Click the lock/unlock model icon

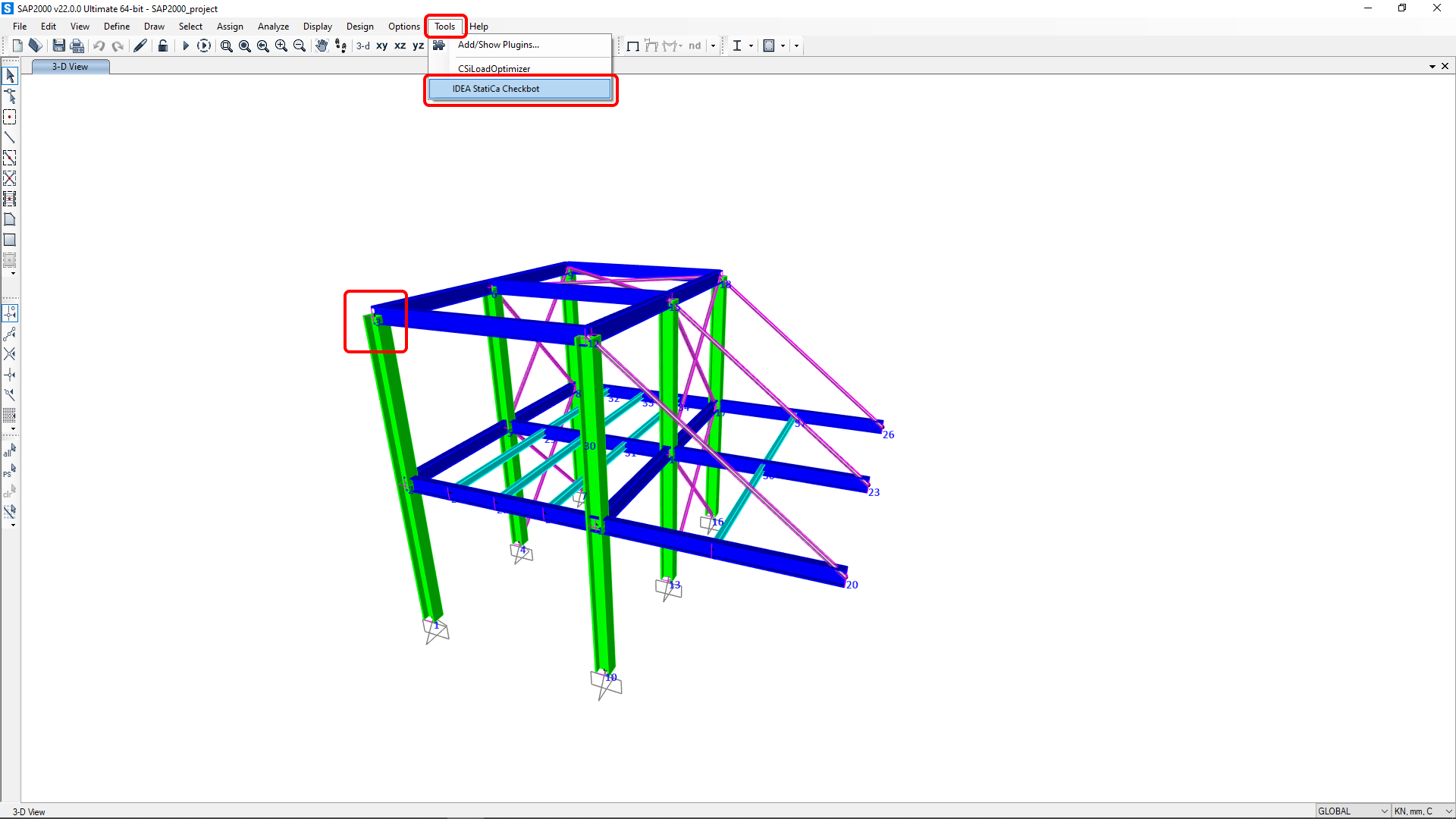pos(162,45)
